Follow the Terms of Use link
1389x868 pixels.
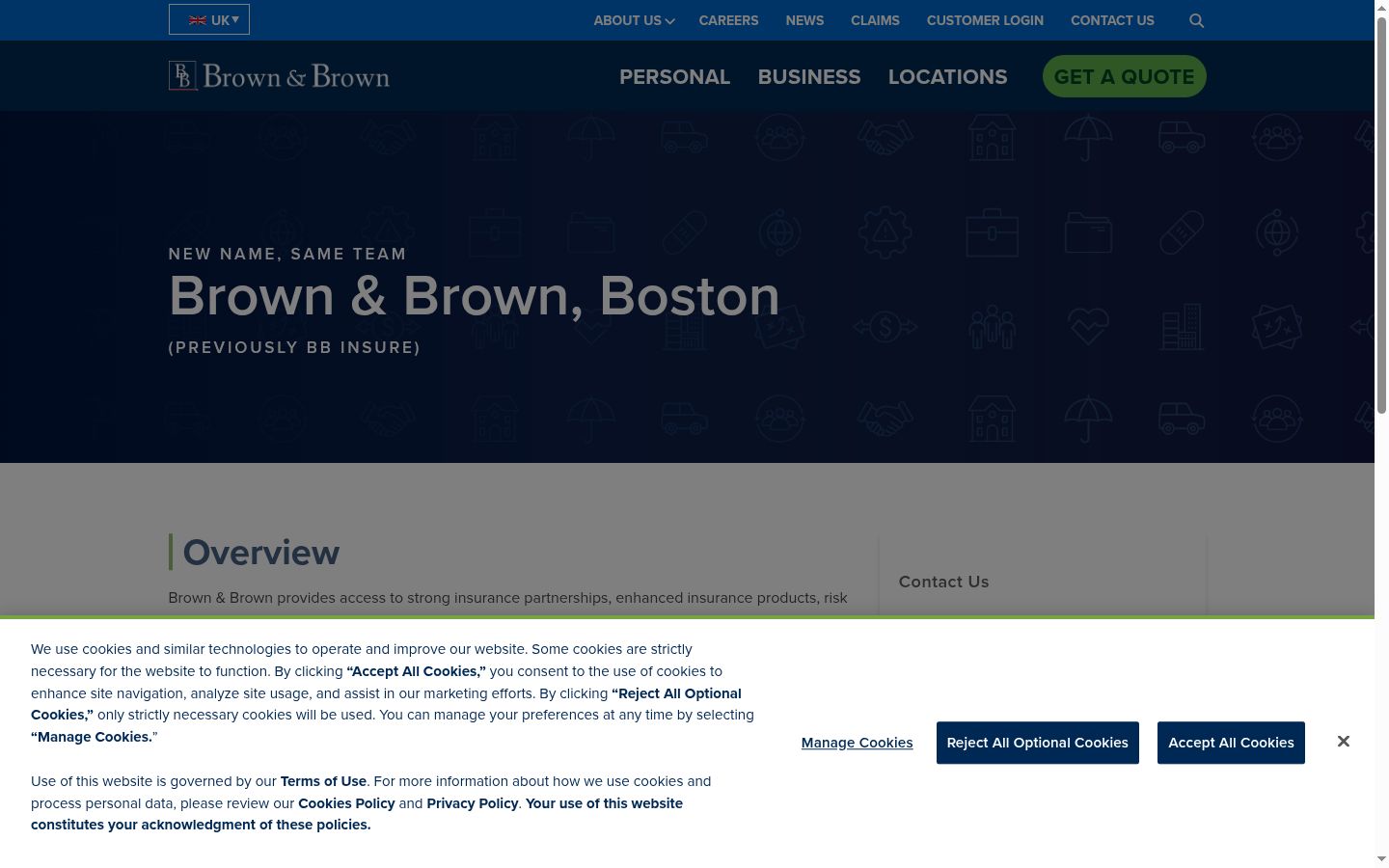(x=323, y=781)
